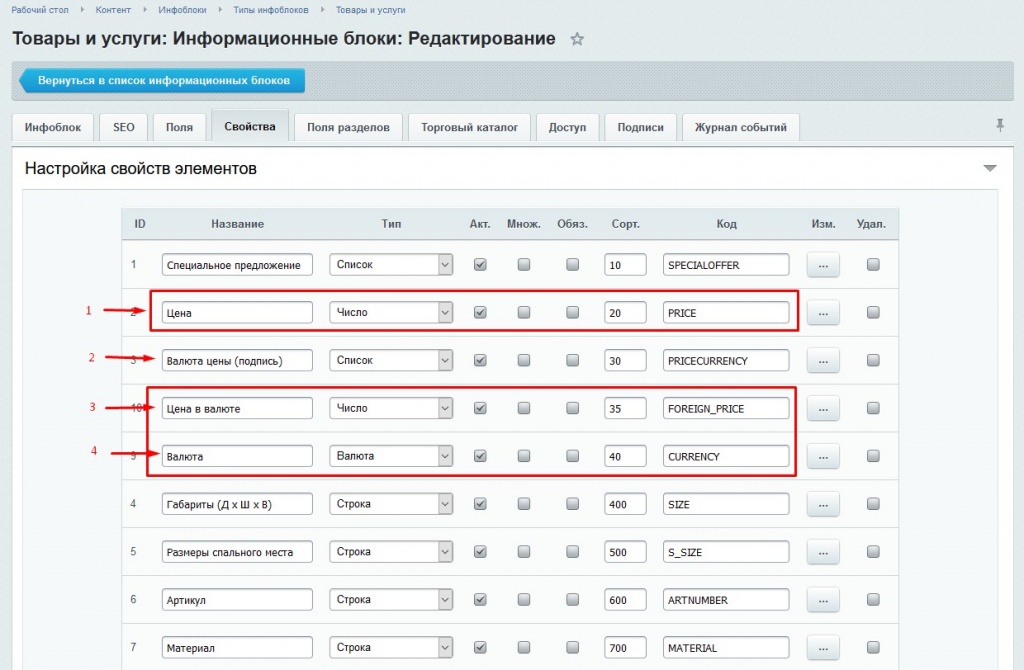Screen dimensions: 1024x670
Task: Open edit dialog for FOREIGN_PRICE property
Action: [823, 409]
